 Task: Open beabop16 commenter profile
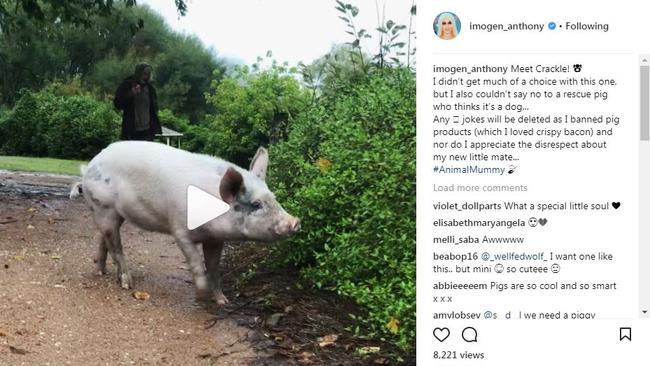[455, 257]
